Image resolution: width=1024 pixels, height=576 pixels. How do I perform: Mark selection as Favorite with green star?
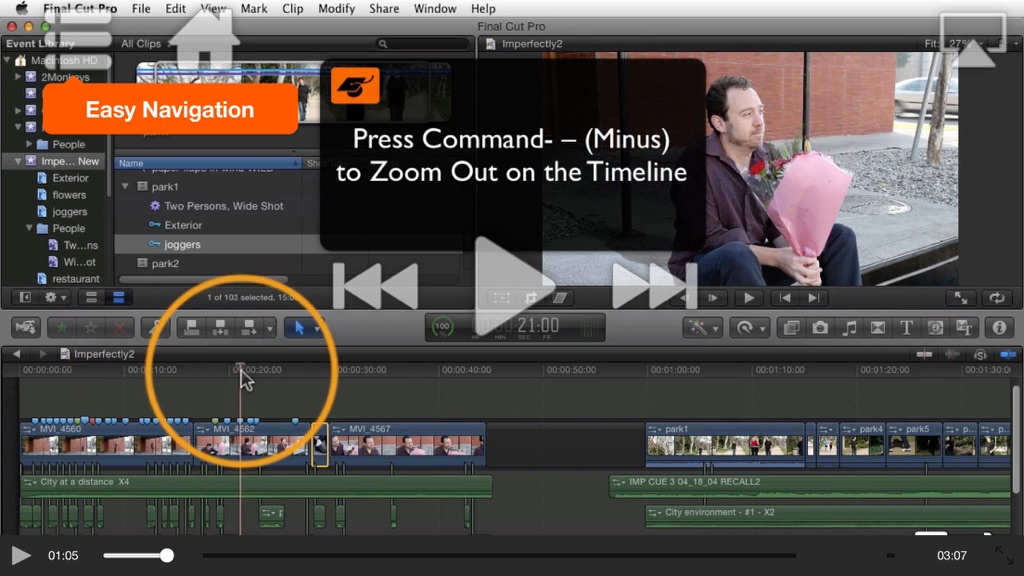62,327
